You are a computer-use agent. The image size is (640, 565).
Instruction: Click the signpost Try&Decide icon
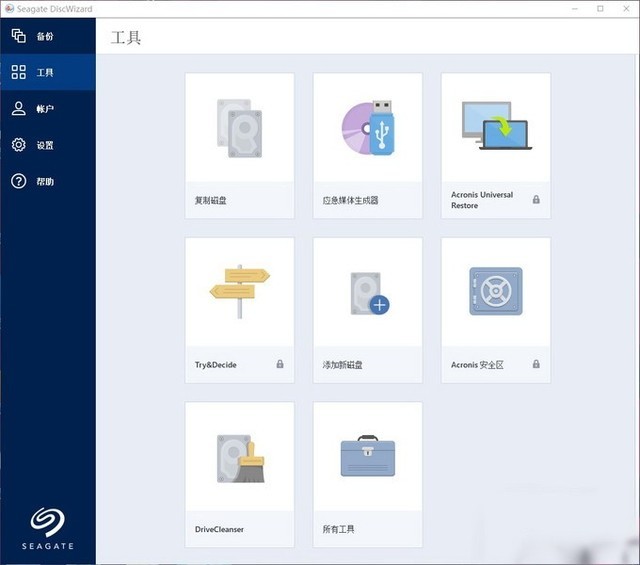click(240, 291)
